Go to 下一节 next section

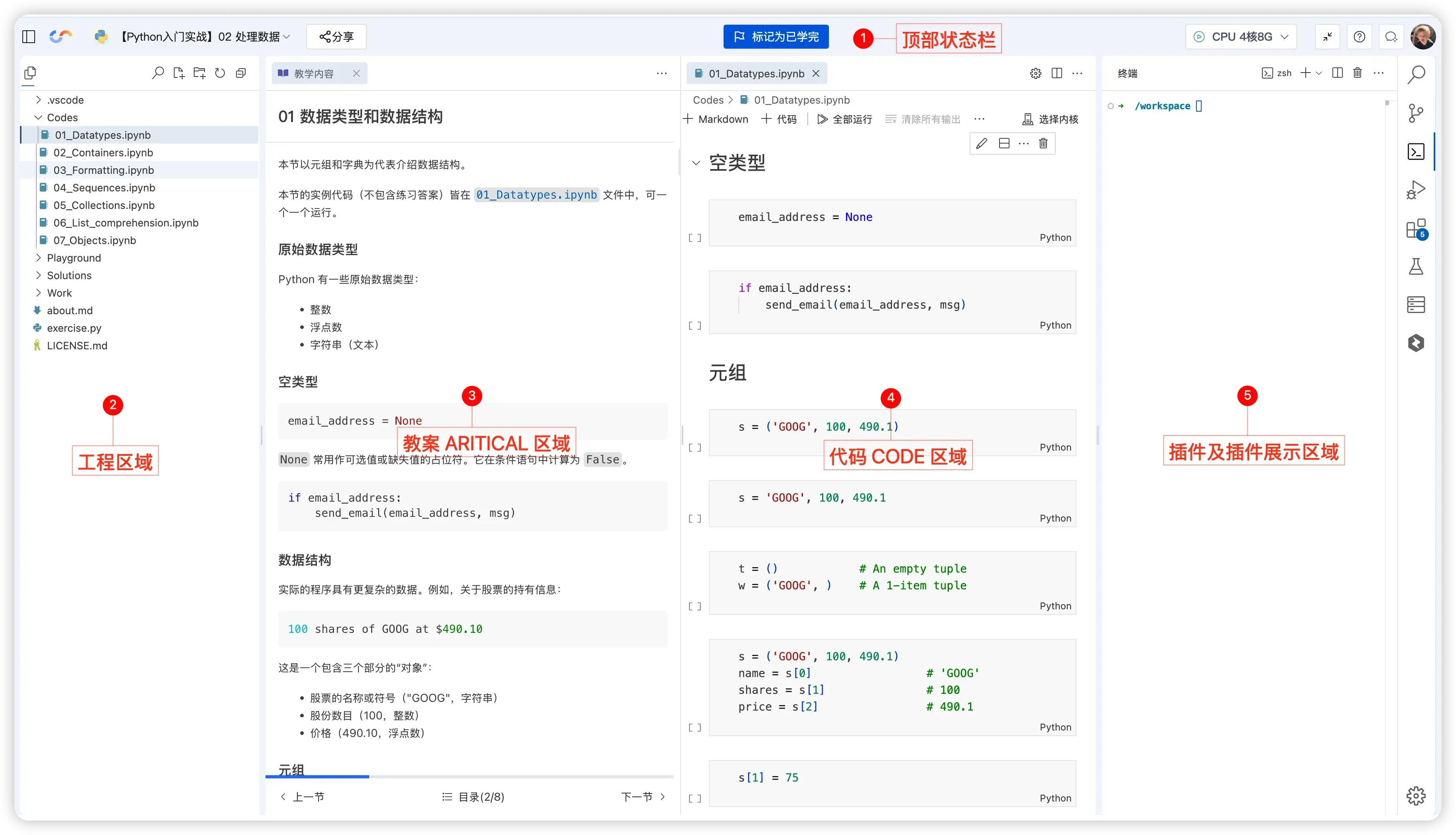point(643,797)
